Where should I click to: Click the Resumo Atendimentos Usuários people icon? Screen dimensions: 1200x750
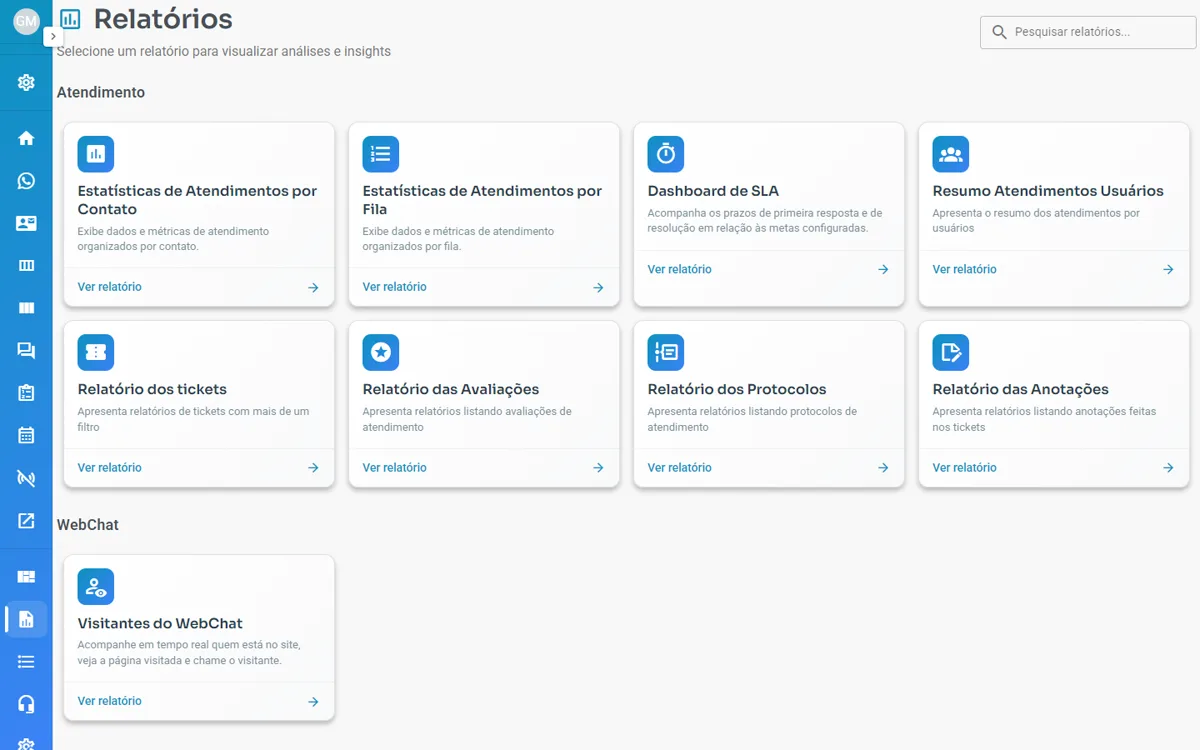point(951,154)
